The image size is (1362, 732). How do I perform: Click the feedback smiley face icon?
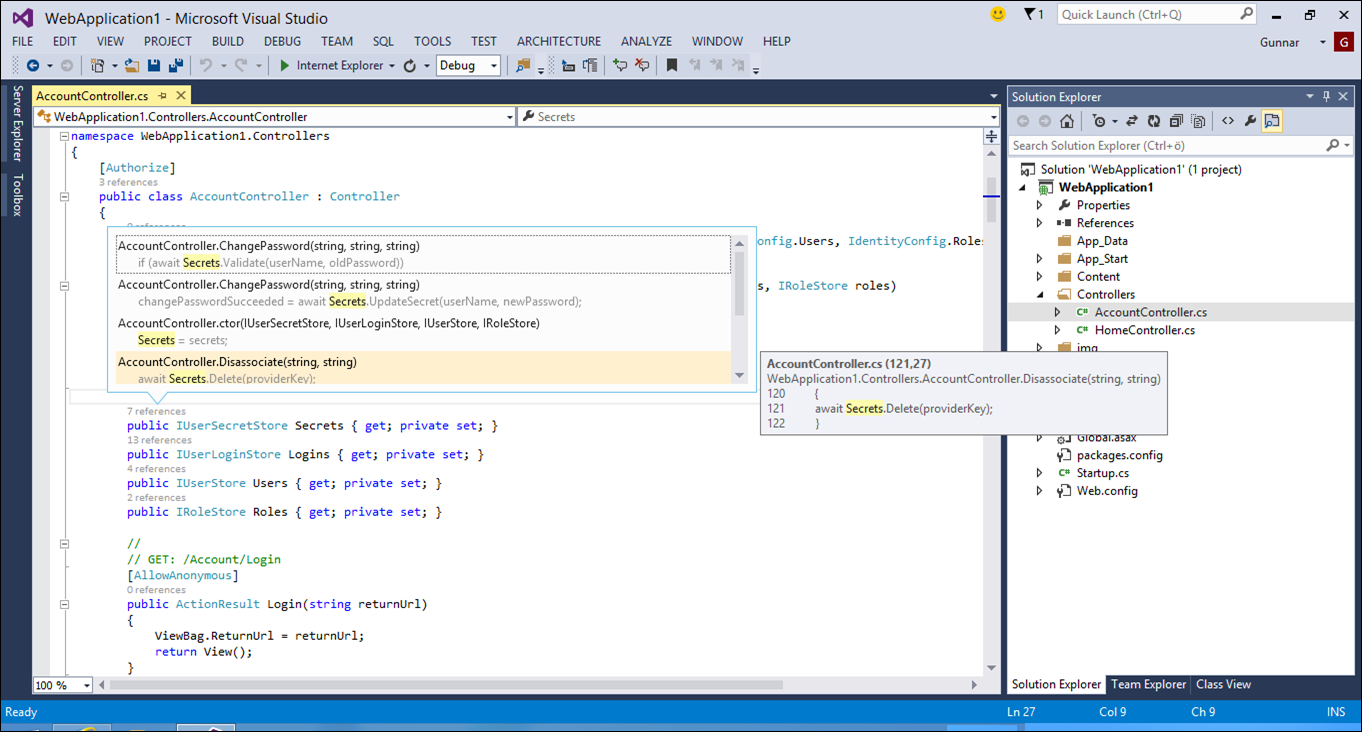click(x=997, y=15)
